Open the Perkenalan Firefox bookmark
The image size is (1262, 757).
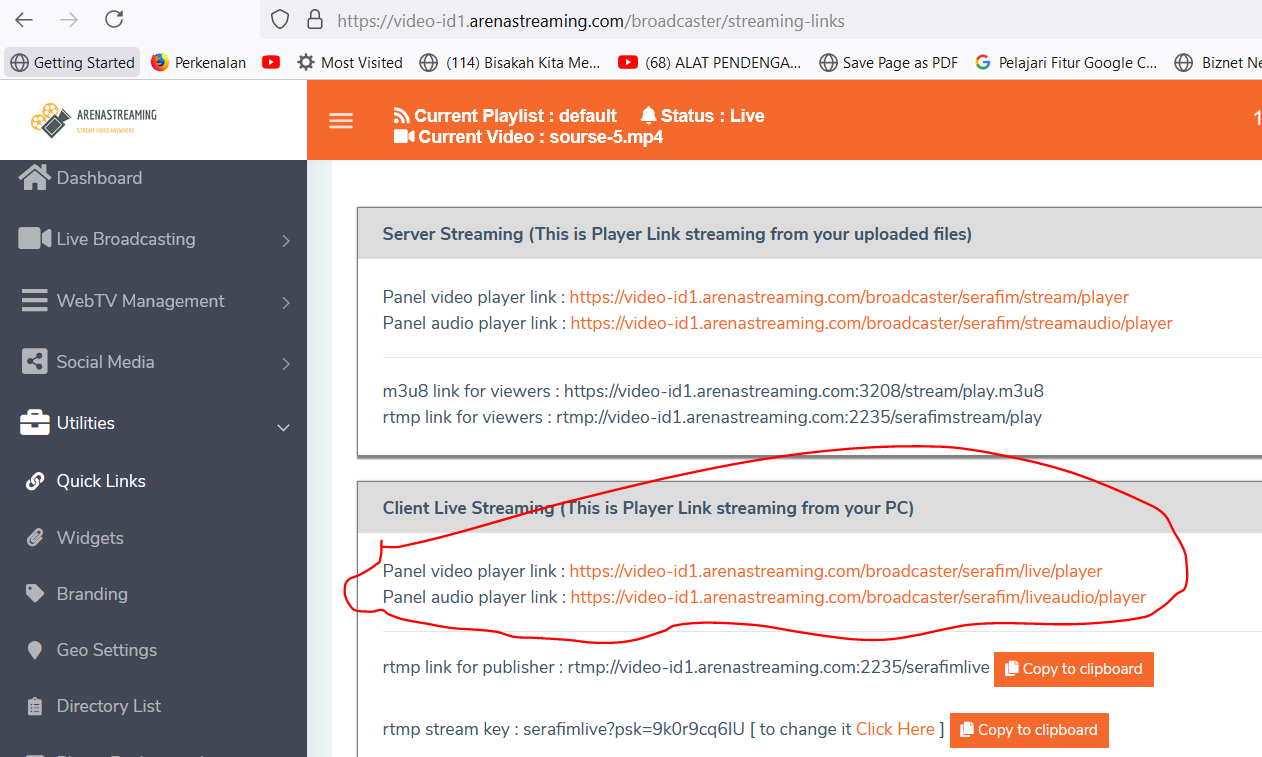tap(198, 62)
